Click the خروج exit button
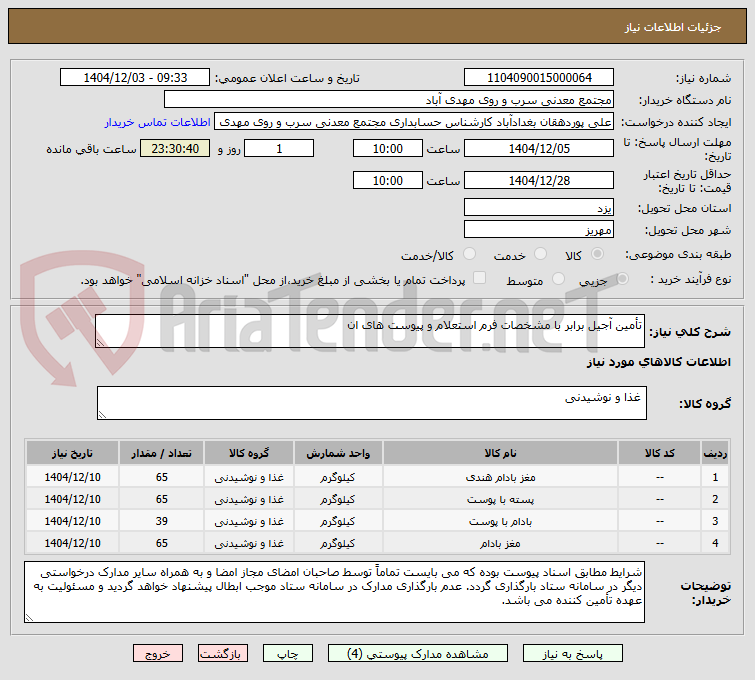Image resolution: width=755 pixels, height=680 pixels. coord(158,654)
